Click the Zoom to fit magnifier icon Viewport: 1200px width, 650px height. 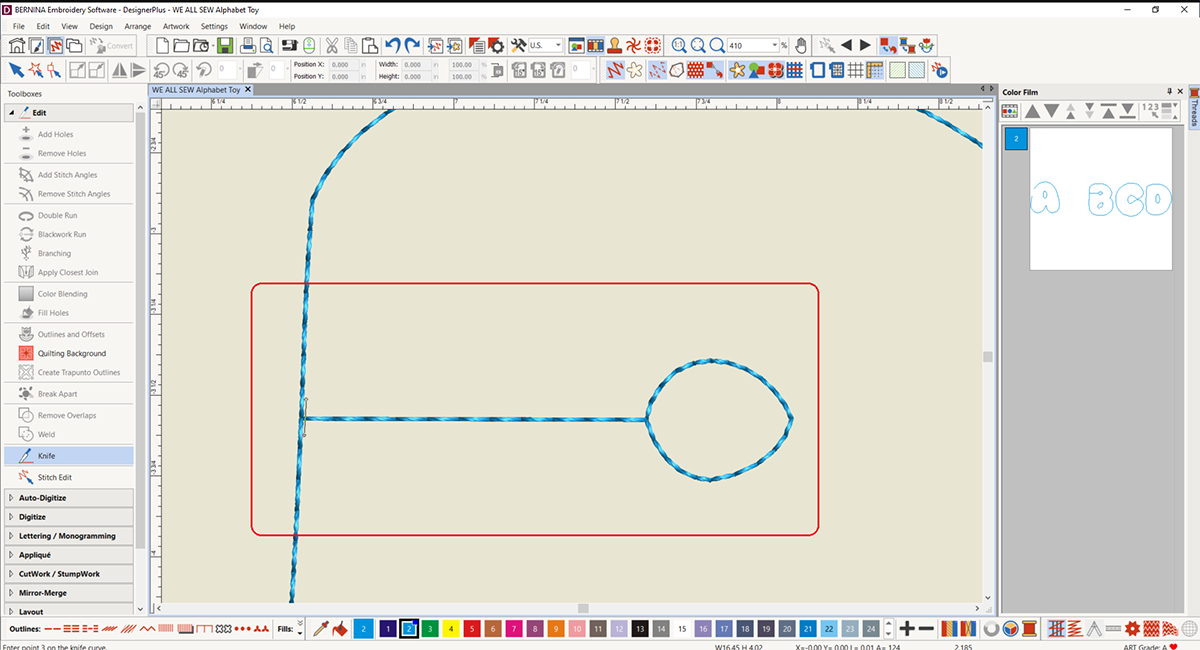(697, 45)
